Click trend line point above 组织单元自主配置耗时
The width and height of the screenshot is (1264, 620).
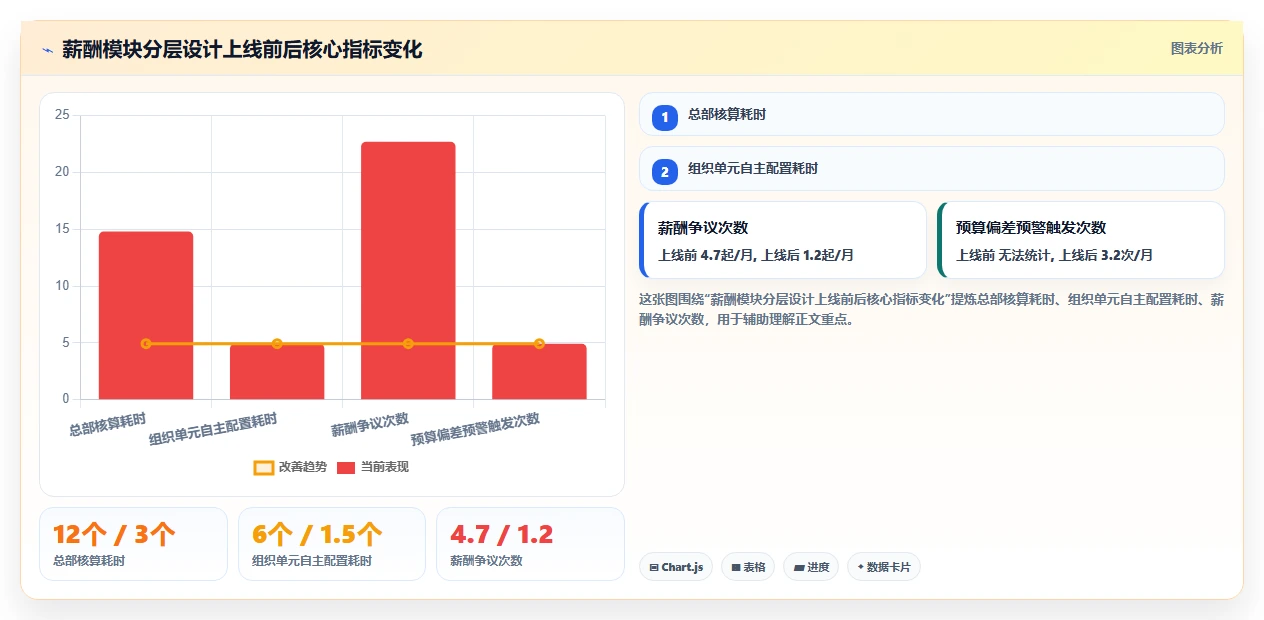click(x=277, y=344)
